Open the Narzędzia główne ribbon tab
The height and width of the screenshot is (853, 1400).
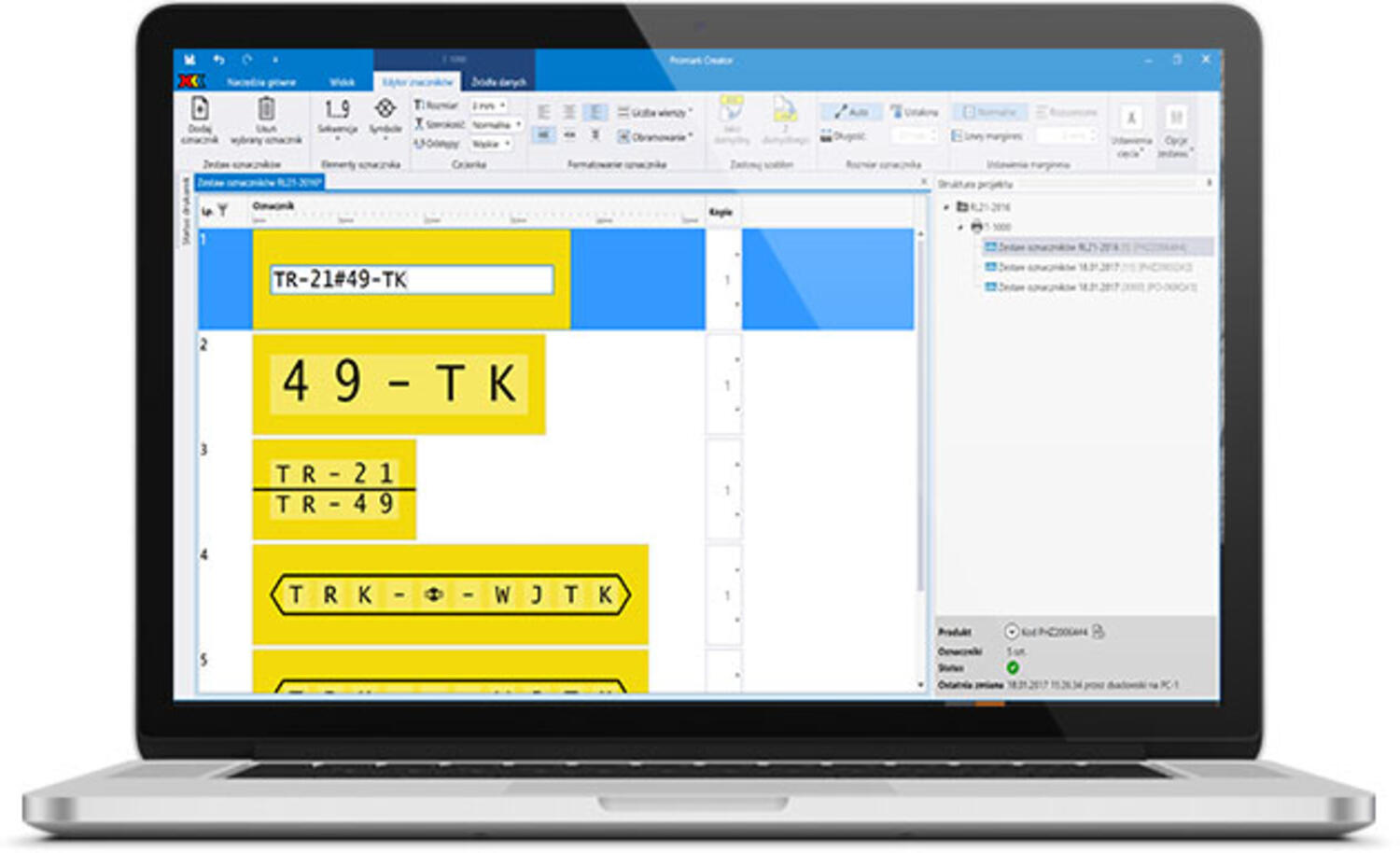click(x=263, y=80)
